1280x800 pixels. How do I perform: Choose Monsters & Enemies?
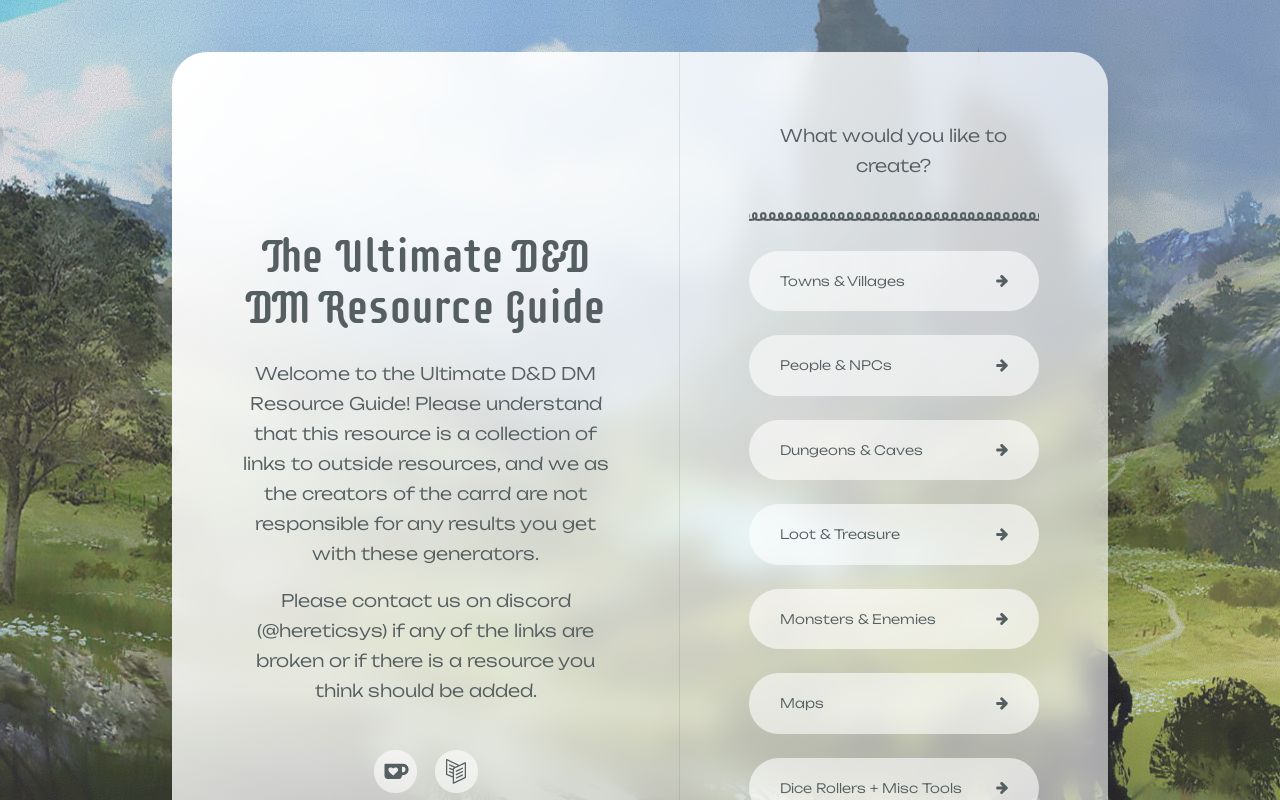(x=894, y=619)
